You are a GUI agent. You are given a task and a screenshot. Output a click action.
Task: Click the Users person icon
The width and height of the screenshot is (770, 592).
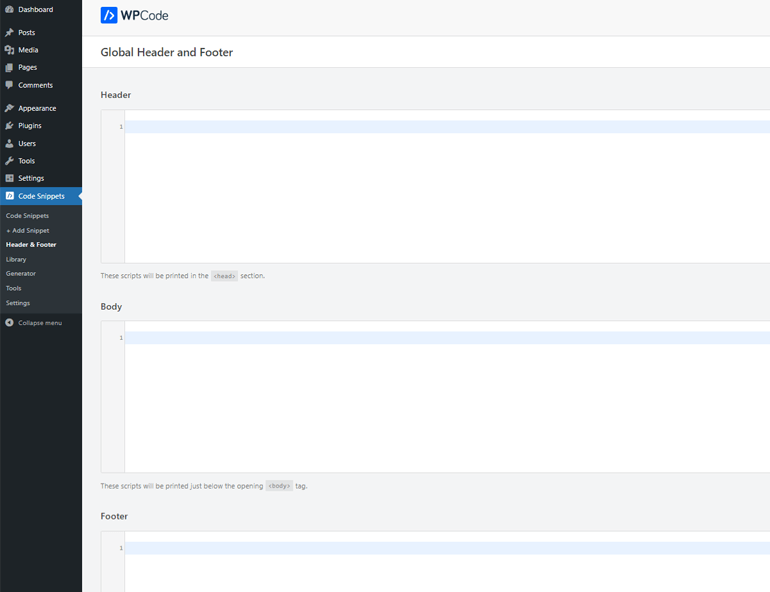10,143
